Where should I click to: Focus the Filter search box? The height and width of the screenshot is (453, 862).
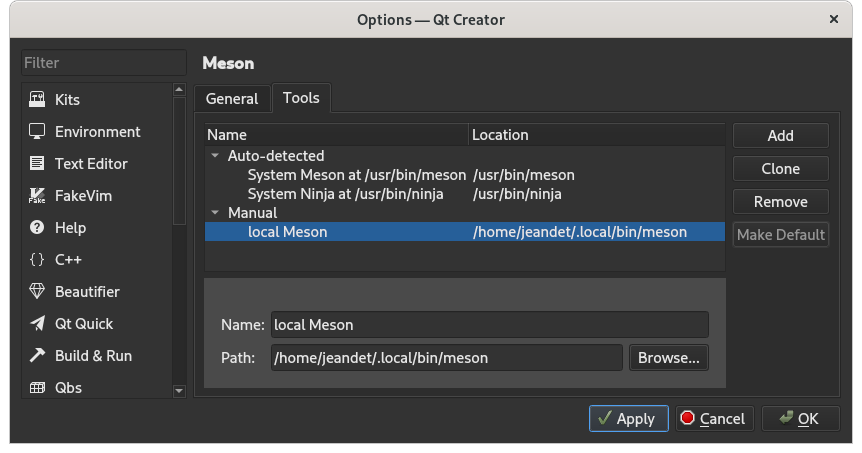(x=104, y=63)
